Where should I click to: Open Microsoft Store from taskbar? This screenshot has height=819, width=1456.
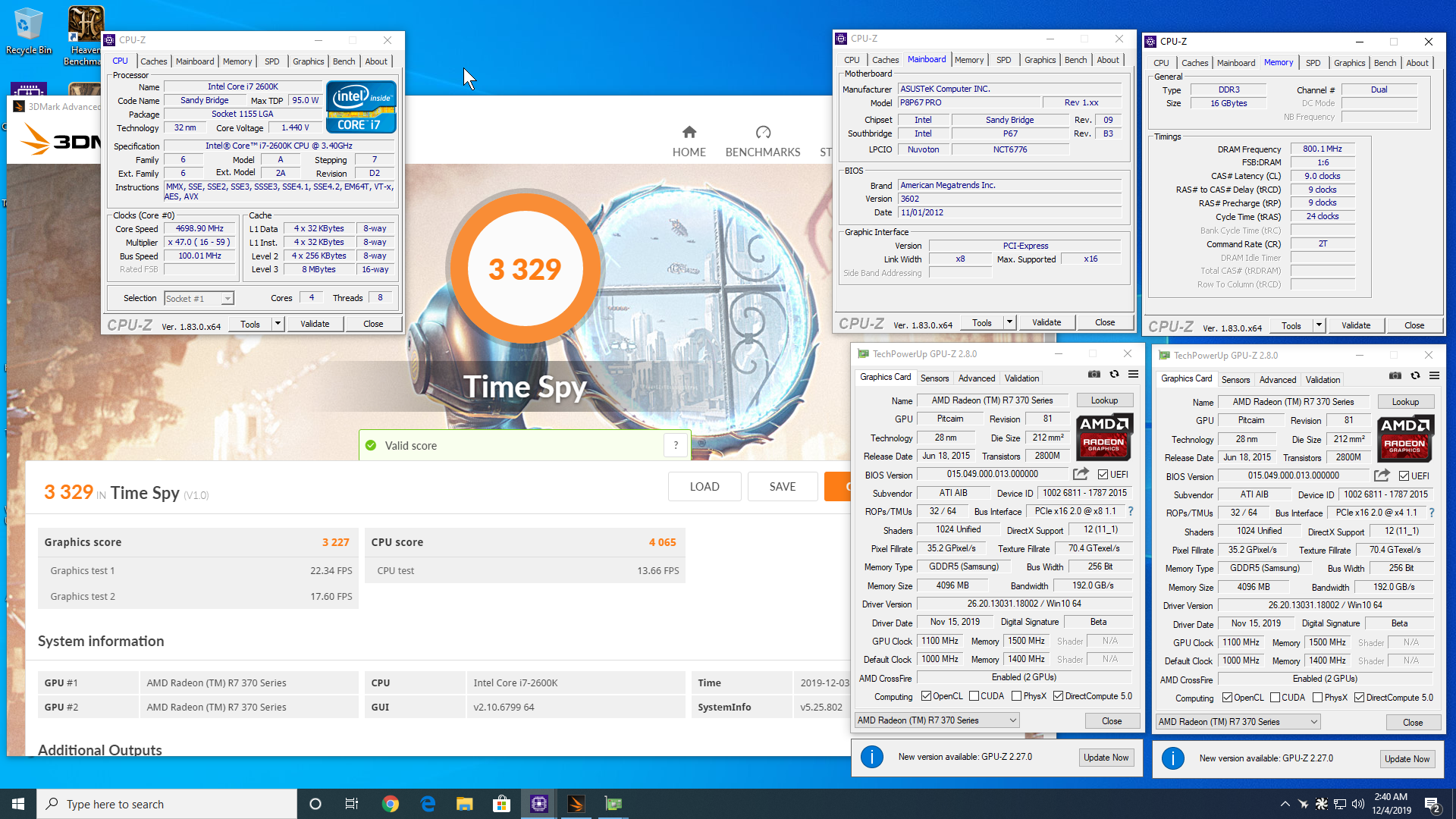(x=501, y=804)
